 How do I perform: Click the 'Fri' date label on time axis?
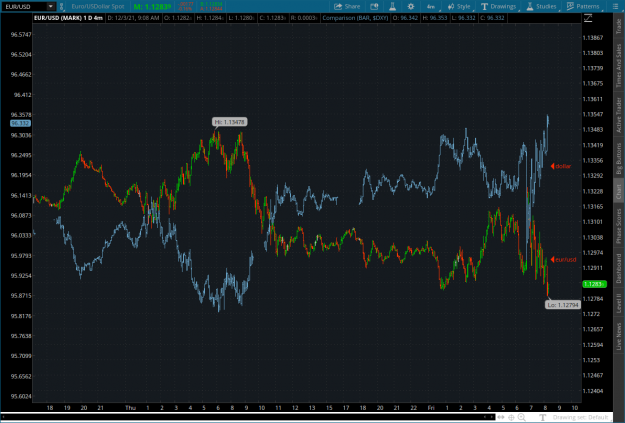431,407
